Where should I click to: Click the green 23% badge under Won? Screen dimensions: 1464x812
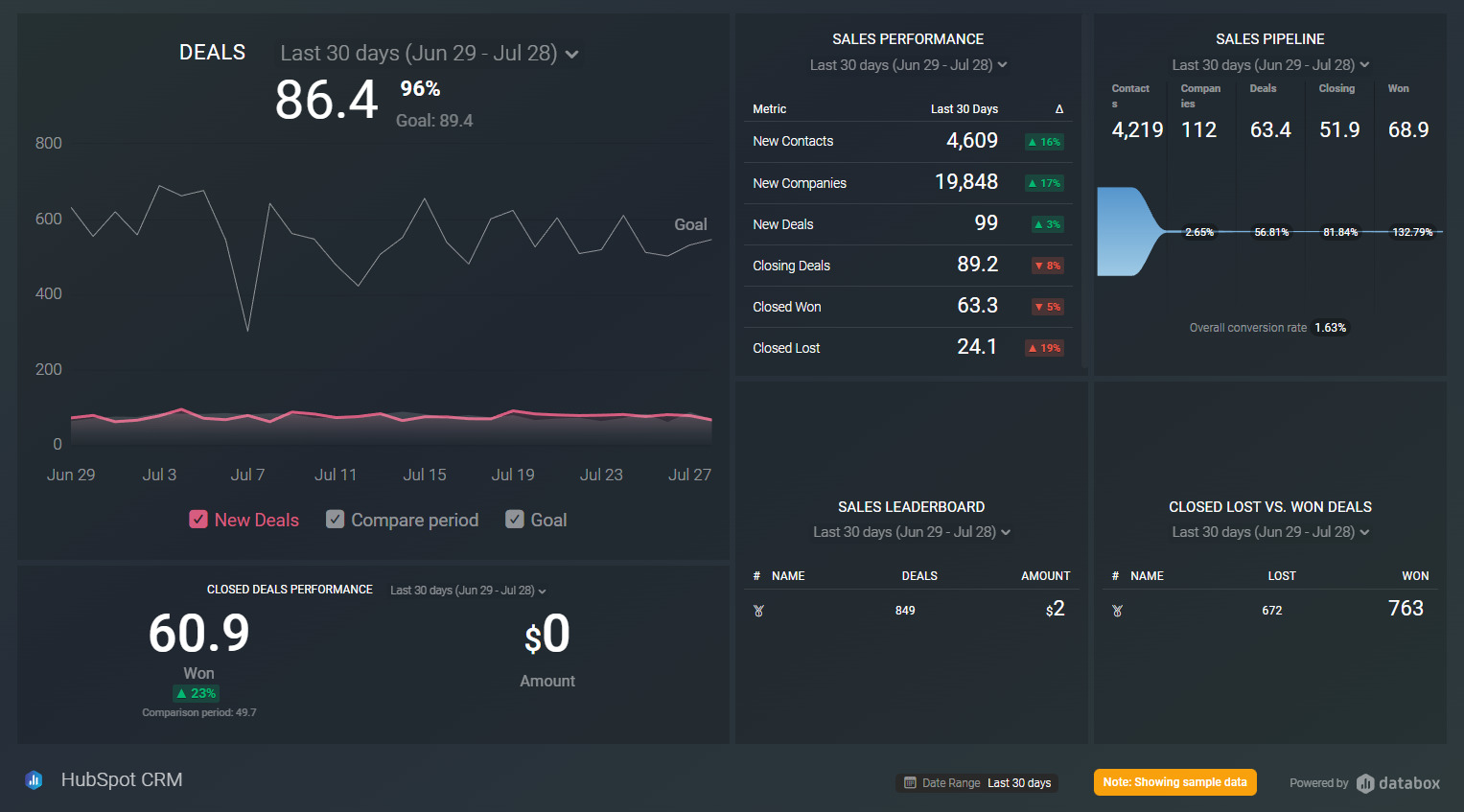tap(198, 692)
